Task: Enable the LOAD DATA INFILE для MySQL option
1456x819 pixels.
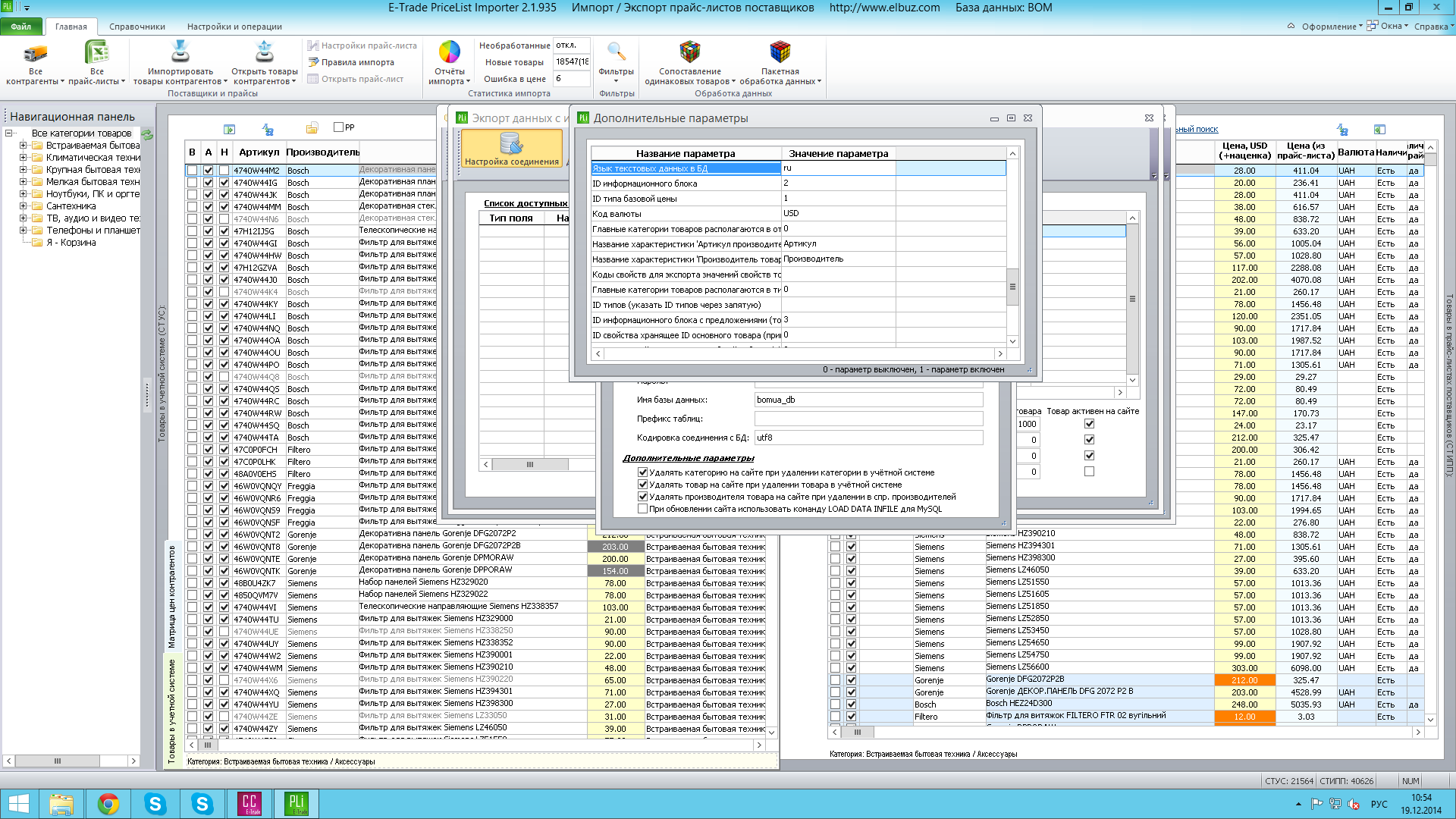Action: point(642,509)
